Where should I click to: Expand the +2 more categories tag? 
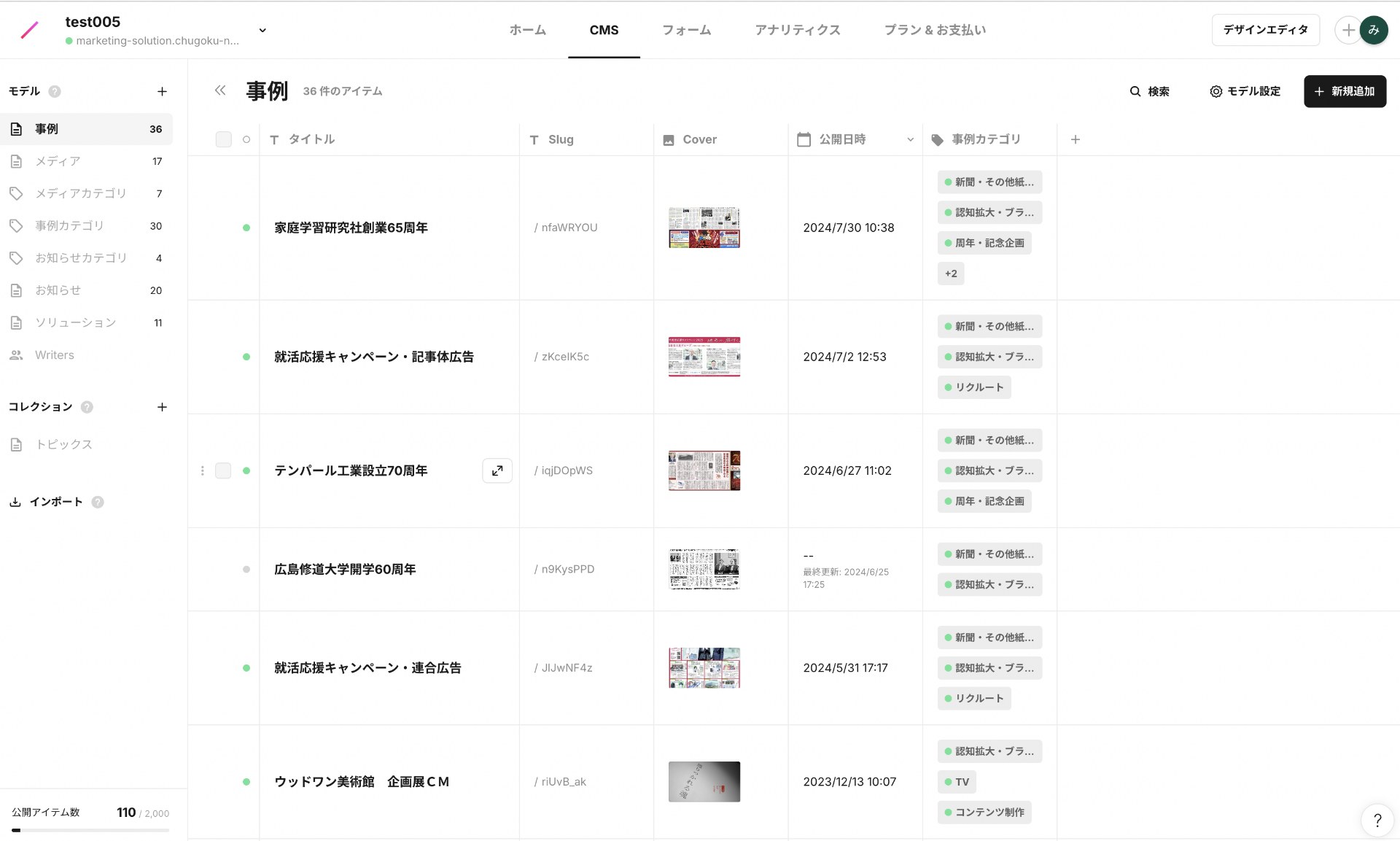pos(951,274)
